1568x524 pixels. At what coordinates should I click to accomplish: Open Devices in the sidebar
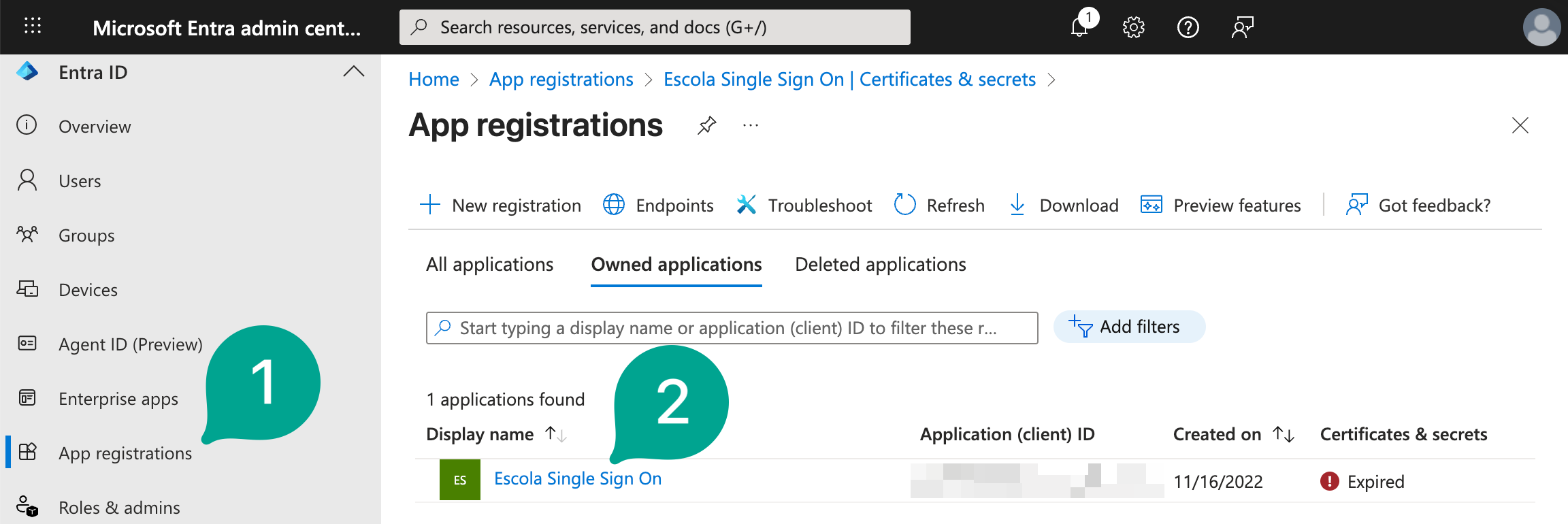88,290
